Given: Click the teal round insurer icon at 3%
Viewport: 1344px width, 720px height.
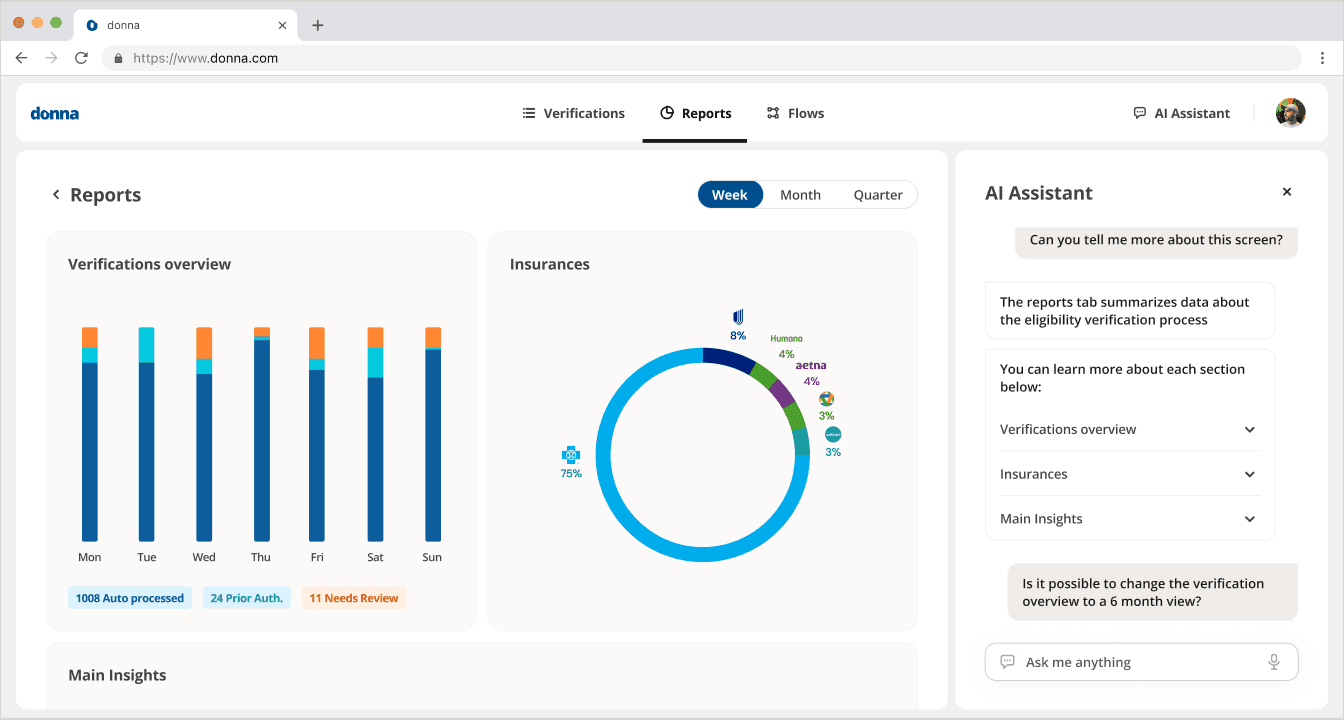Looking at the screenshot, I should point(833,434).
